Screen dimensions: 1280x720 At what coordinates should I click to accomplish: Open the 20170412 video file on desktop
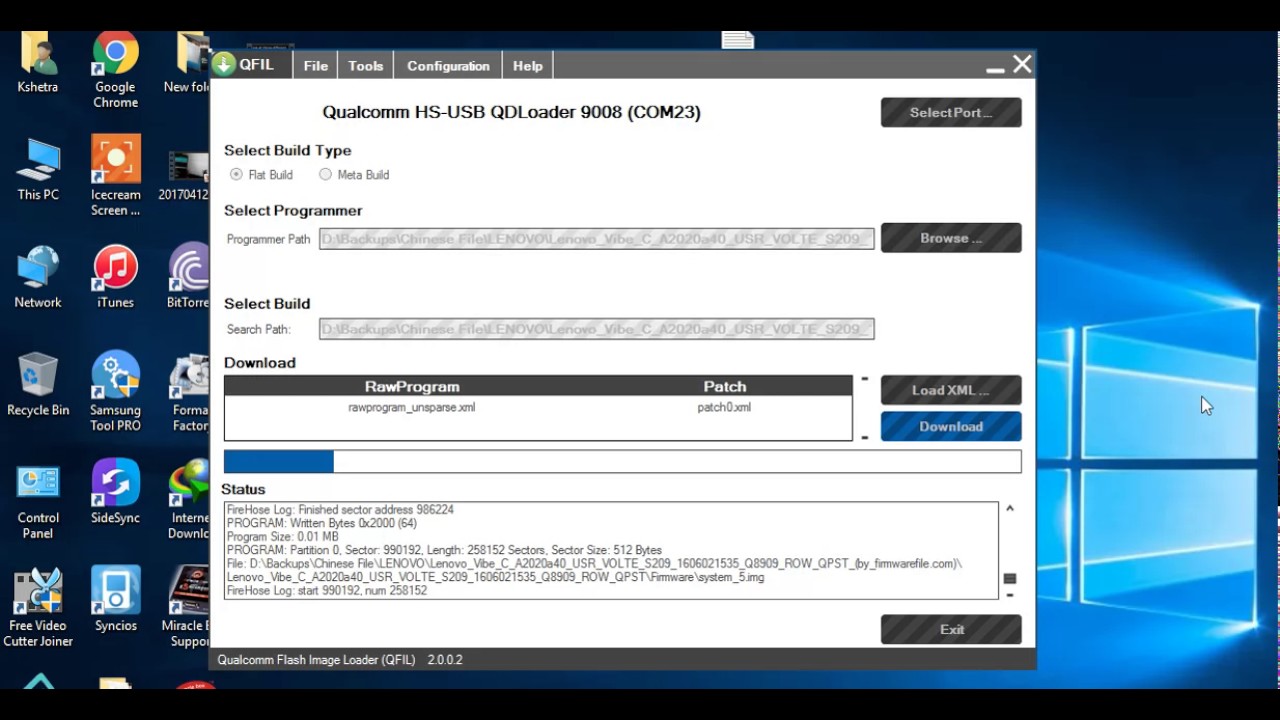click(184, 177)
